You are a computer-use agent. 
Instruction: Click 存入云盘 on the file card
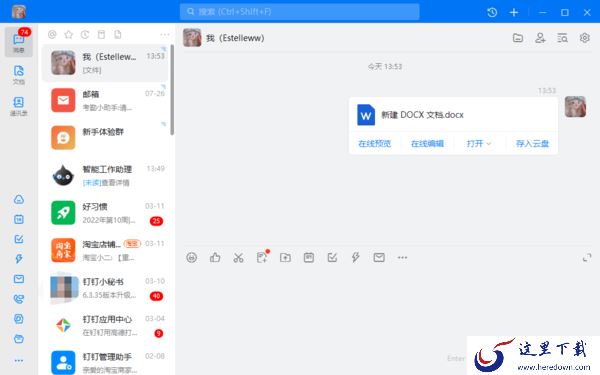point(532,143)
